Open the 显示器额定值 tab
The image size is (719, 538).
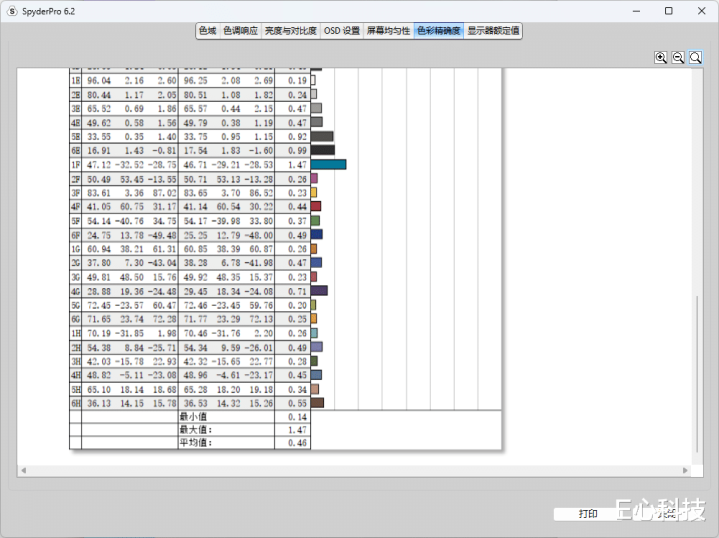pyautogui.click(x=493, y=31)
